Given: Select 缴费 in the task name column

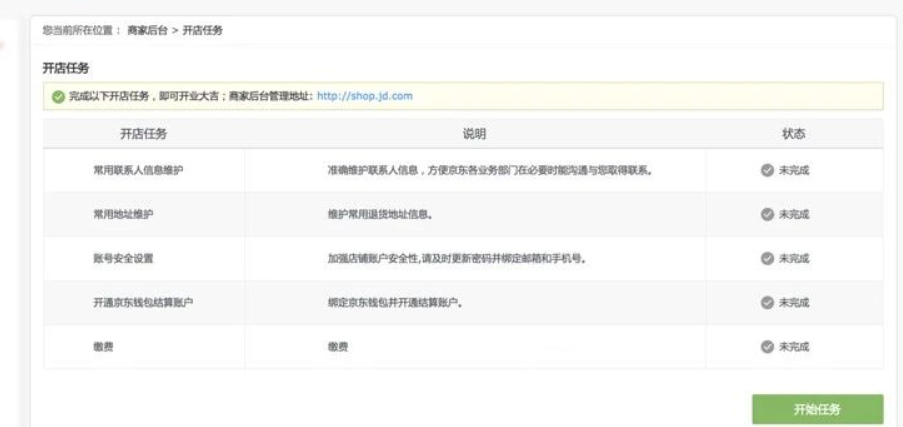Looking at the screenshot, I should [x=103, y=347].
